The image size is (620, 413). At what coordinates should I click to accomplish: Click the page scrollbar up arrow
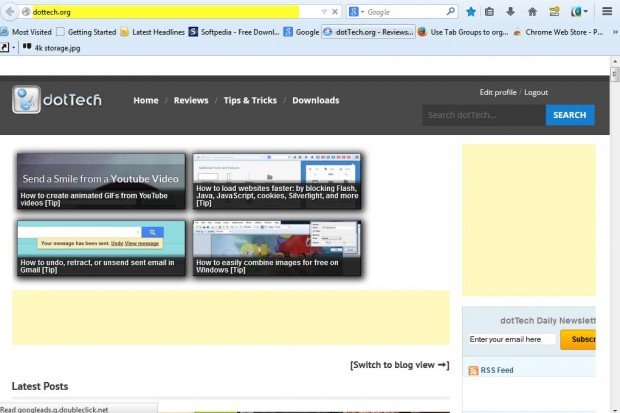coord(615,61)
